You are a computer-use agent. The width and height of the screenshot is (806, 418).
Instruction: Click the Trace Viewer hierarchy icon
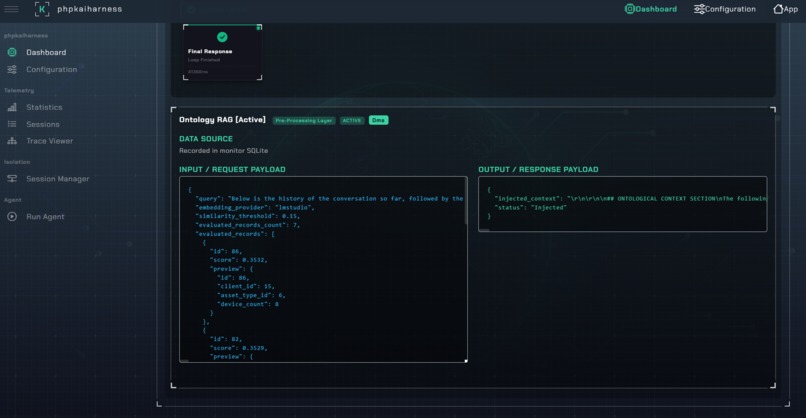(x=12, y=141)
